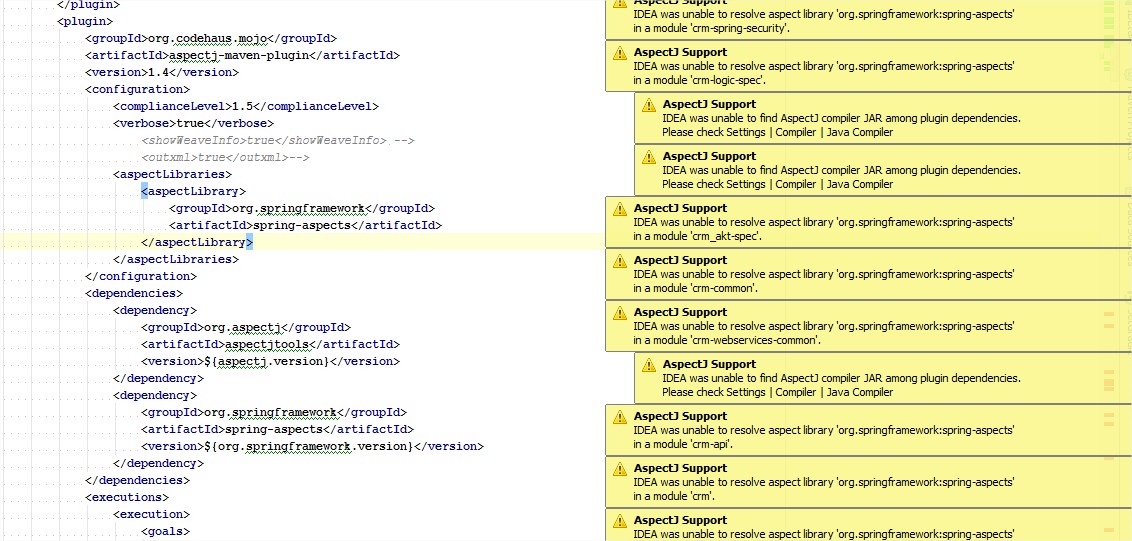Click the org.aspectj groupId line
The image size is (1132, 541).
tap(246, 327)
